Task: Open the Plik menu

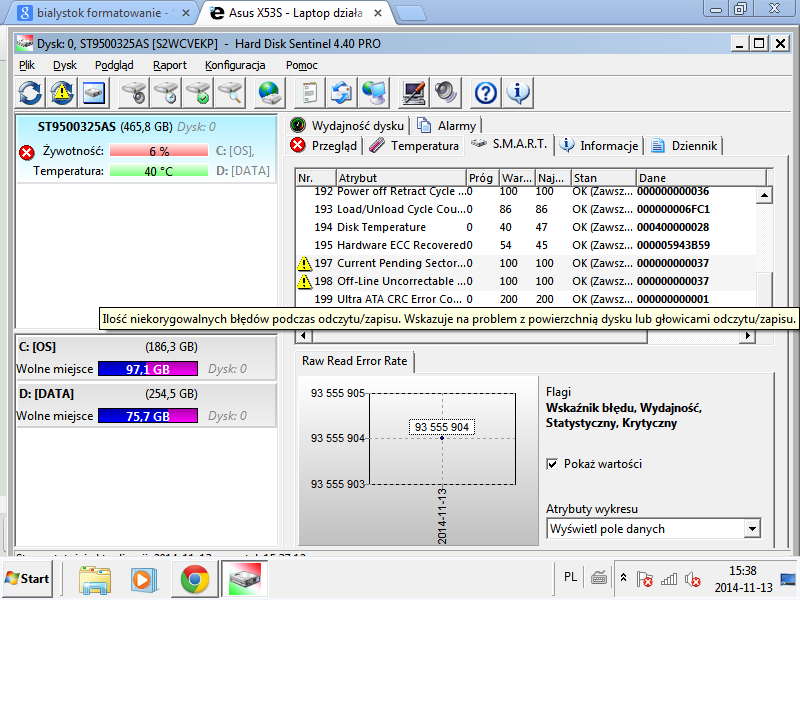Action: tap(27, 65)
